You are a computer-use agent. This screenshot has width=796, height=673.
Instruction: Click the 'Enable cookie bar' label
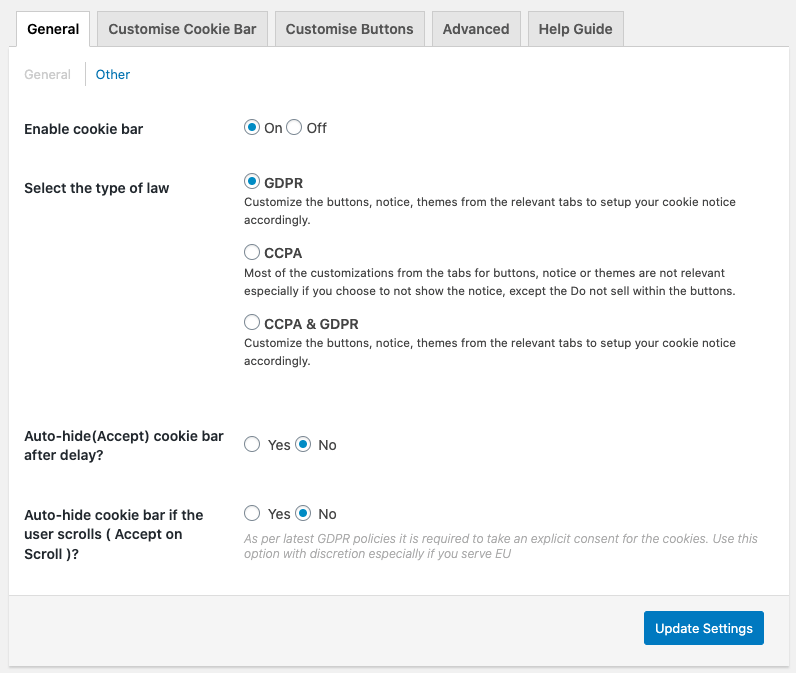point(84,129)
